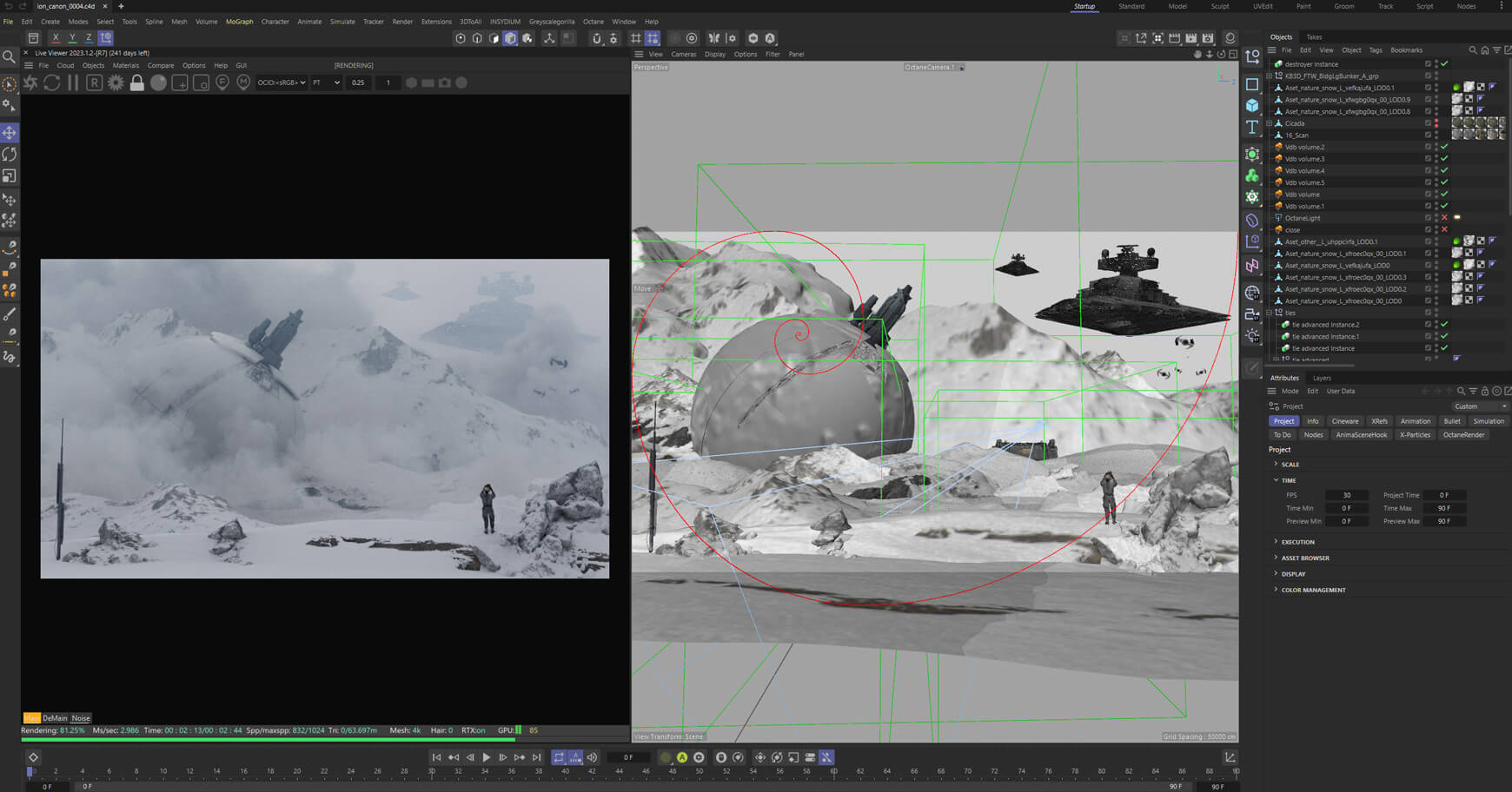Open the Cineware attribute tab
This screenshot has width=1512, height=792.
click(x=1345, y=421)
